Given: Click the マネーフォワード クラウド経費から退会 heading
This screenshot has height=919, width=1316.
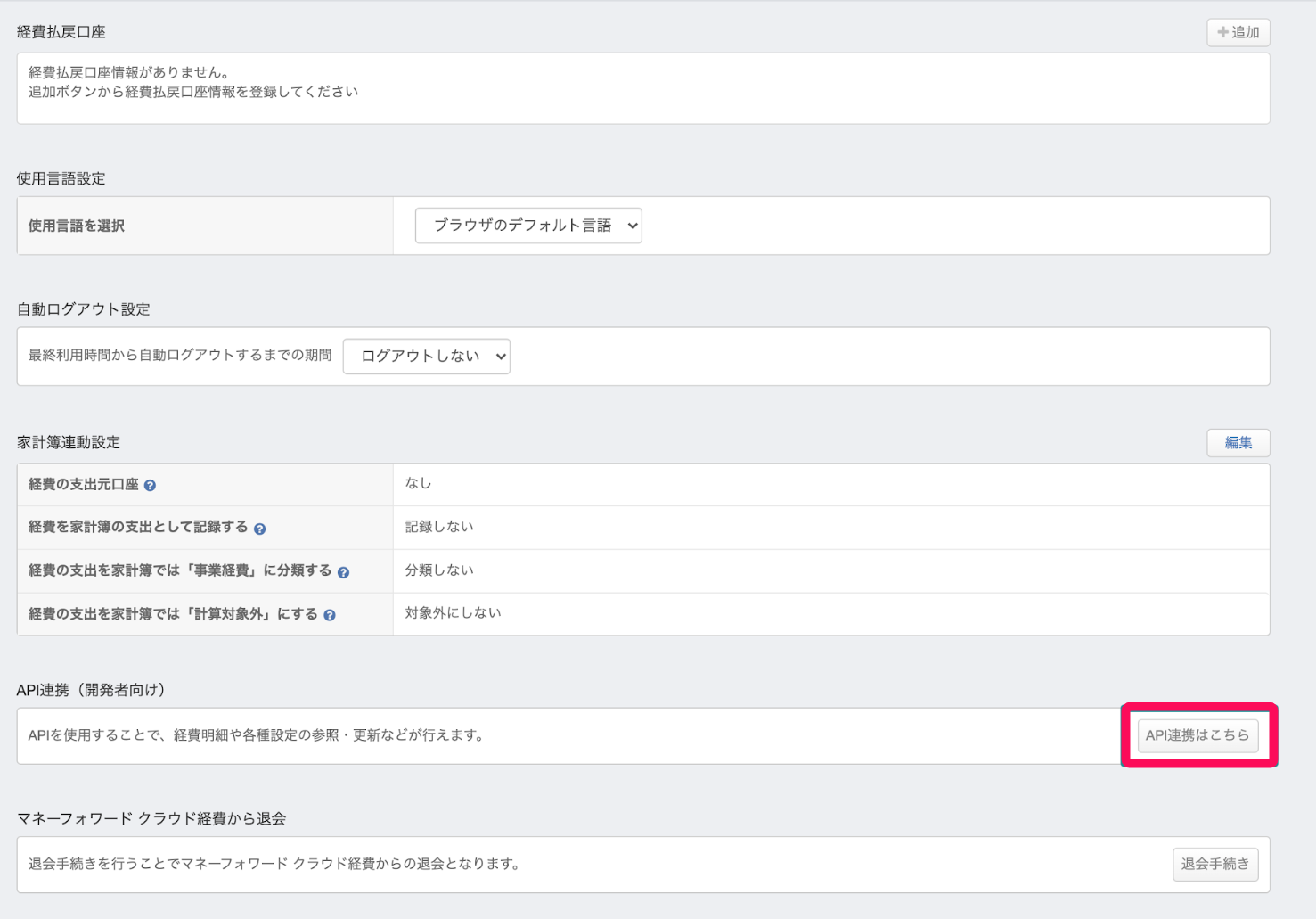Looking at the screenshot, I should coord(151,818).
